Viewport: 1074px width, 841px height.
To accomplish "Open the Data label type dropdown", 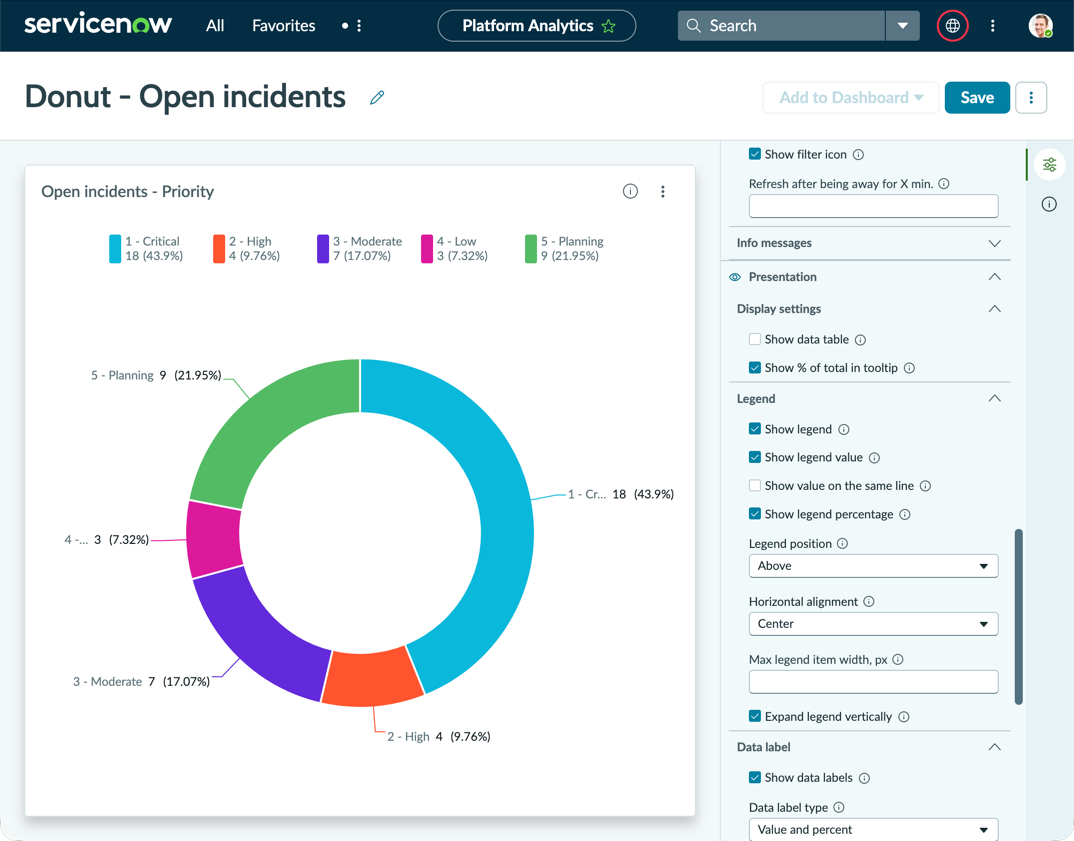I will [873, 829].
